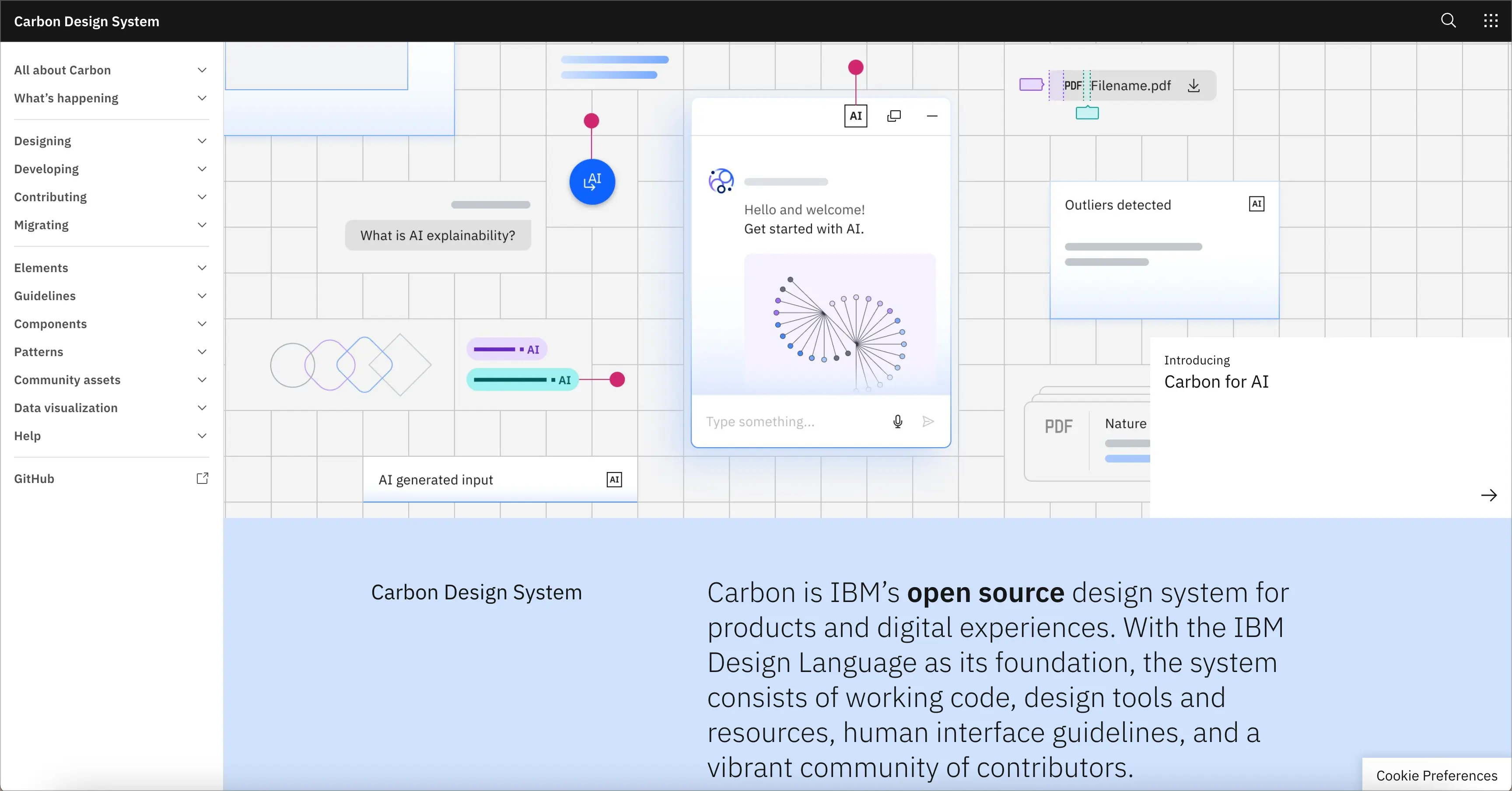Click the arrow on Carbon for AI card

(1488, 495)
